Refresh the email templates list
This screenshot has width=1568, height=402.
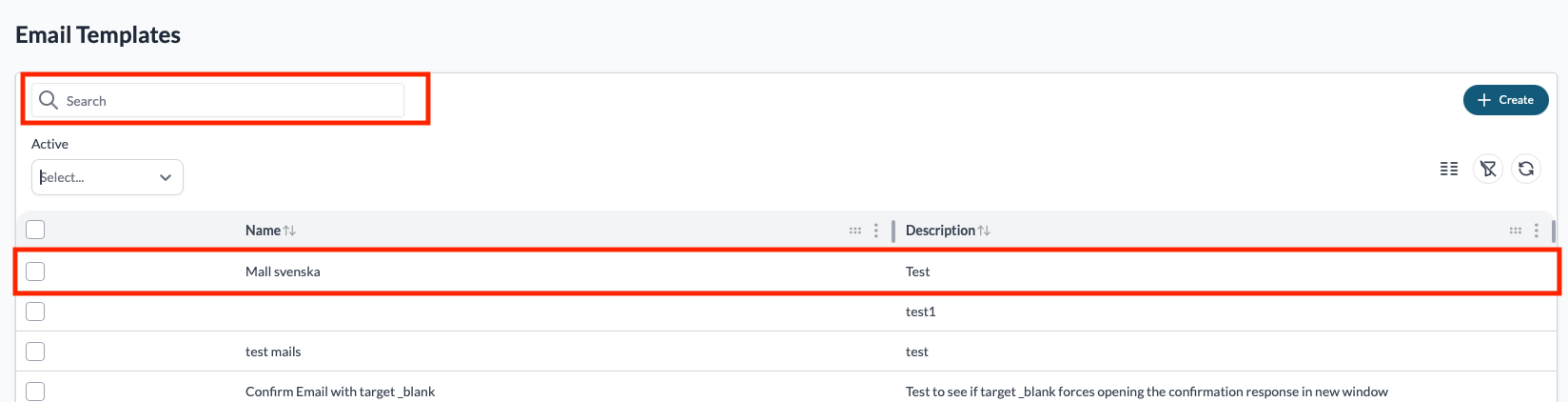click(x=1526, y=169)
